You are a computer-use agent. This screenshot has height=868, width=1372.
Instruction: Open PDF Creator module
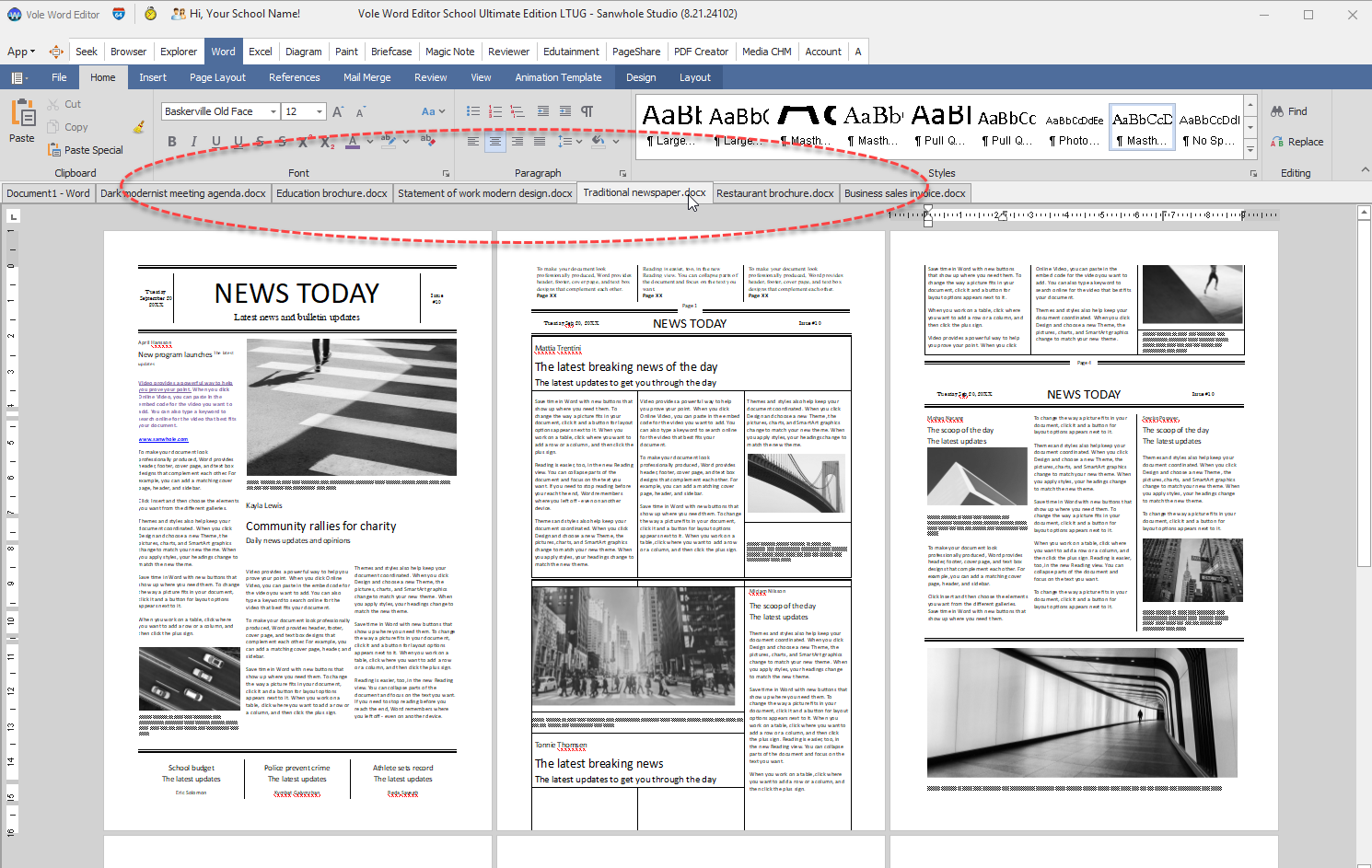701,52
